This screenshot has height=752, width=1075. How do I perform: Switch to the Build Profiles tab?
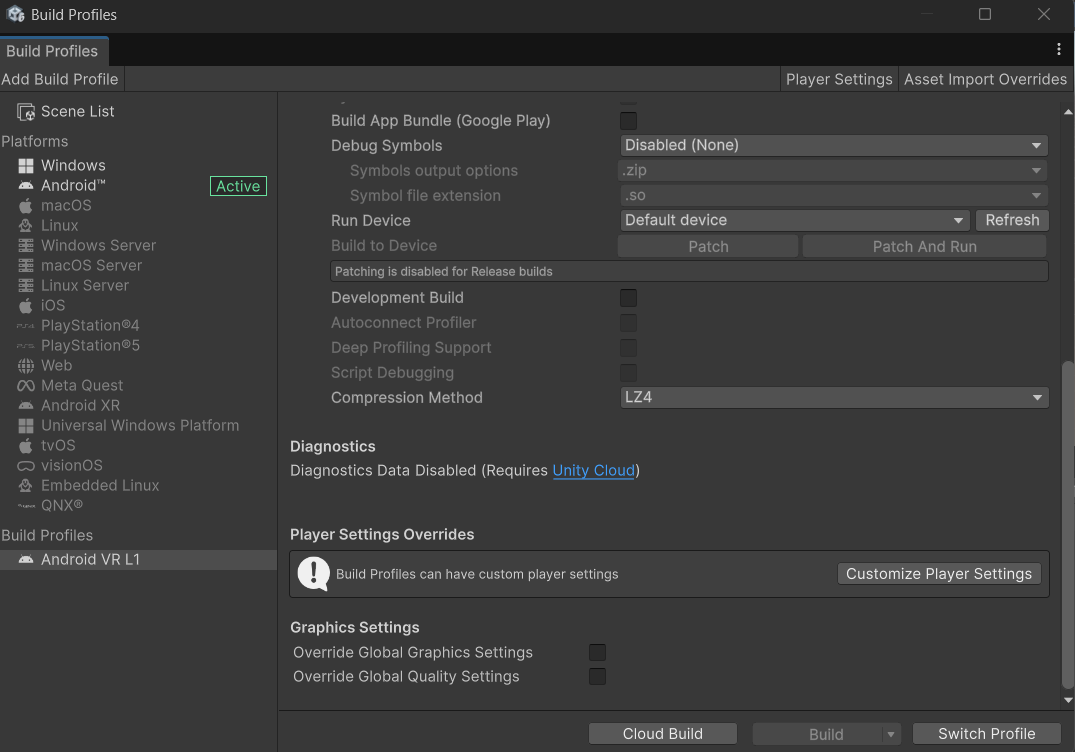[x=54, y=51]
